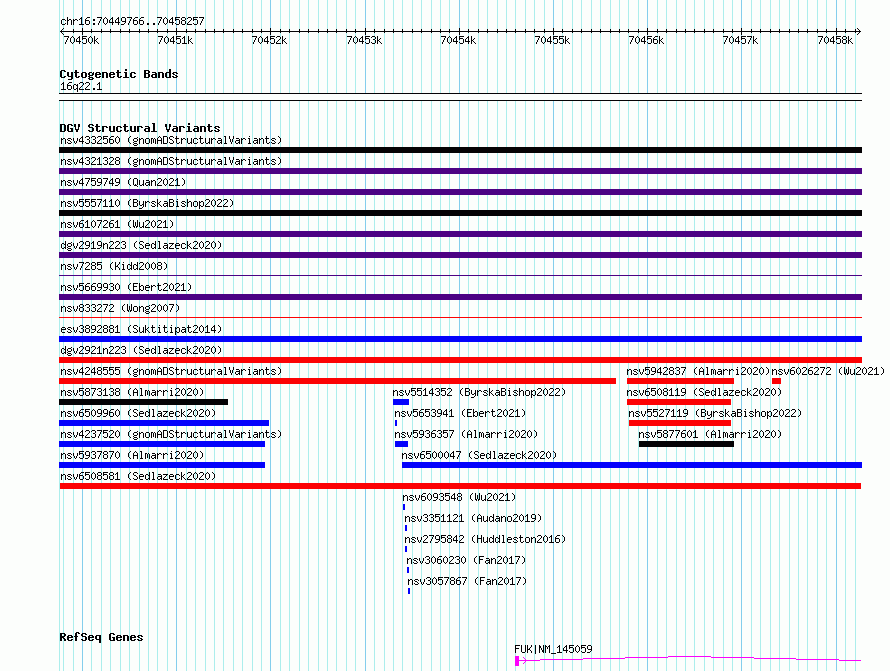Select the 16q22.1 cytogenetic band label
The height and width of the screenshot is (671, 890).
click(x=81, y=86)
